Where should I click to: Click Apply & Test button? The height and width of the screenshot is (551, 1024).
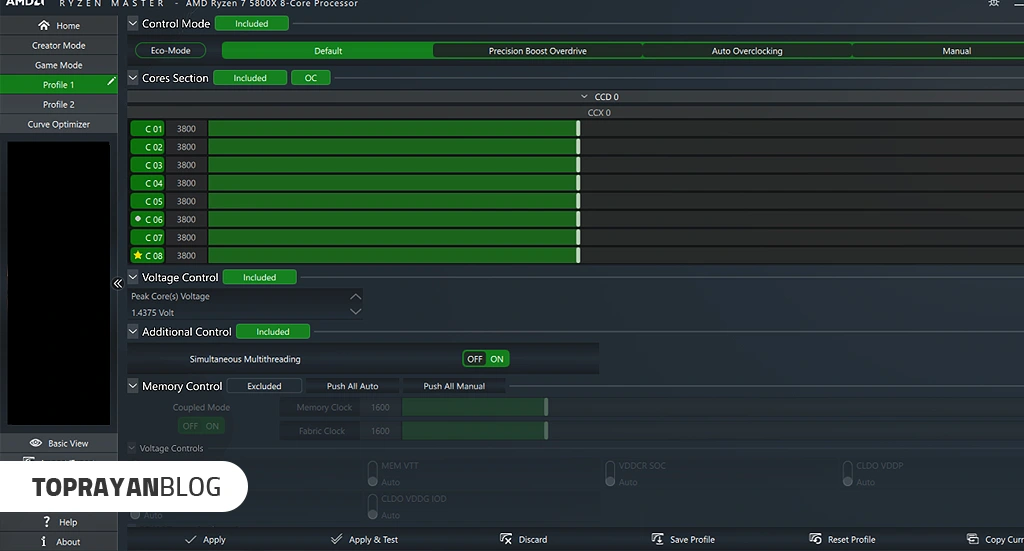click(364, 539)
